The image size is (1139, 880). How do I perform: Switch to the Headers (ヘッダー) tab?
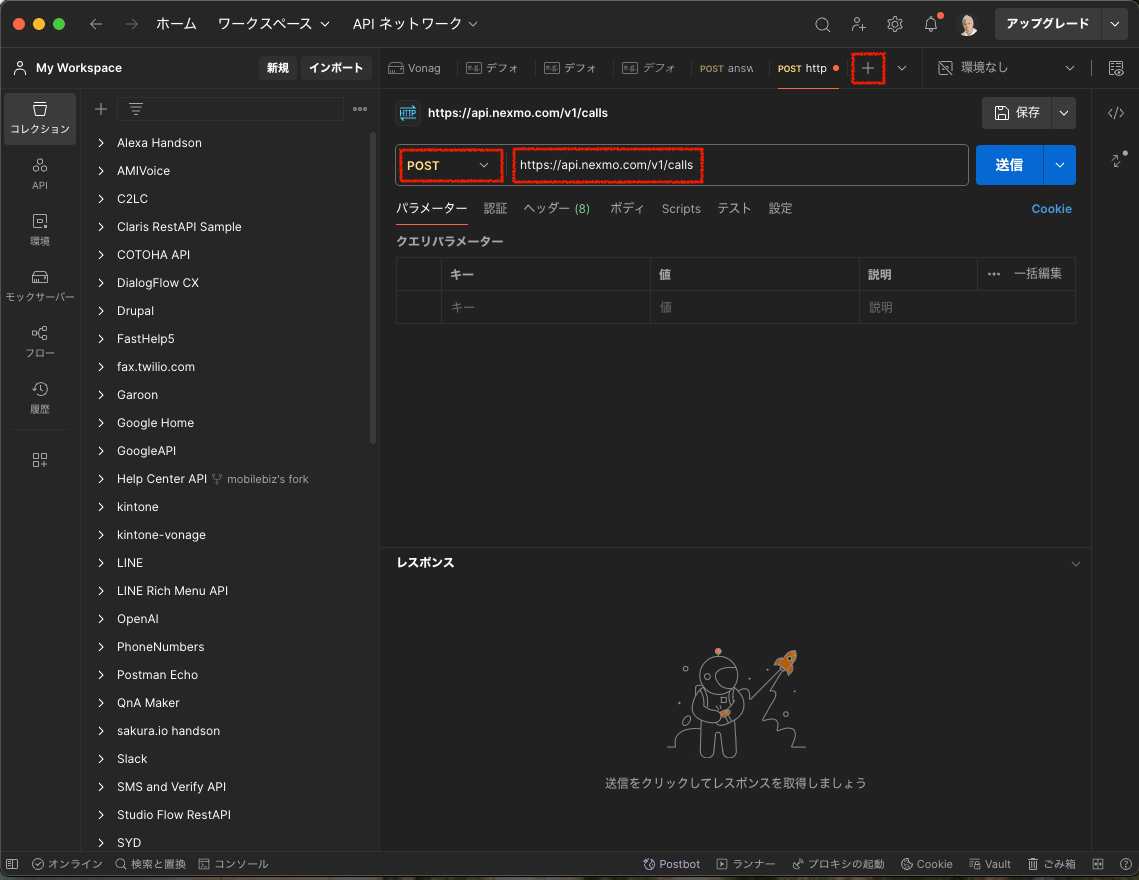click(x=556, y=209)
